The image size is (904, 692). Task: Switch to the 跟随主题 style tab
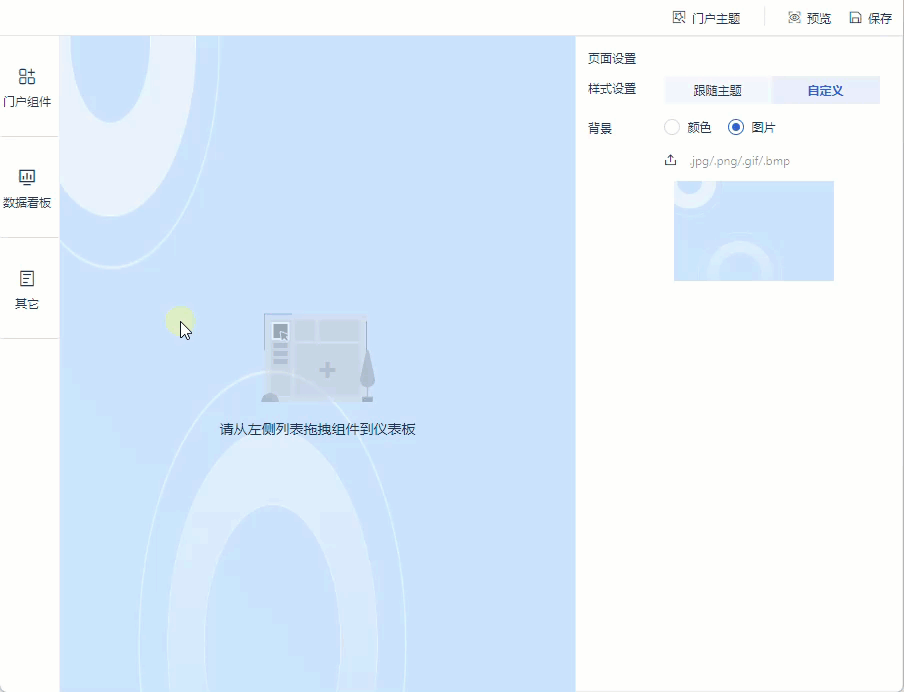click(718, 90)
